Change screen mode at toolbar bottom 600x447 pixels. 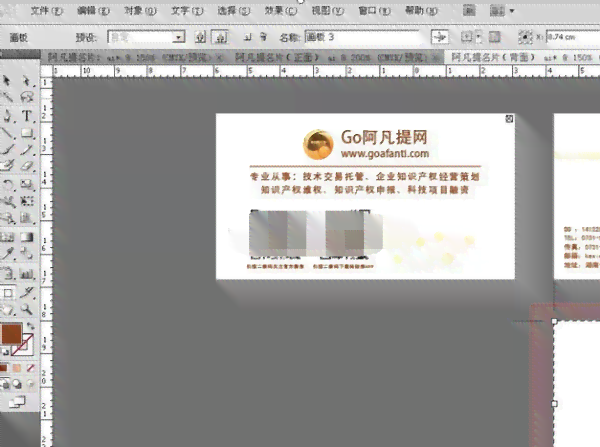coord(17,402)
